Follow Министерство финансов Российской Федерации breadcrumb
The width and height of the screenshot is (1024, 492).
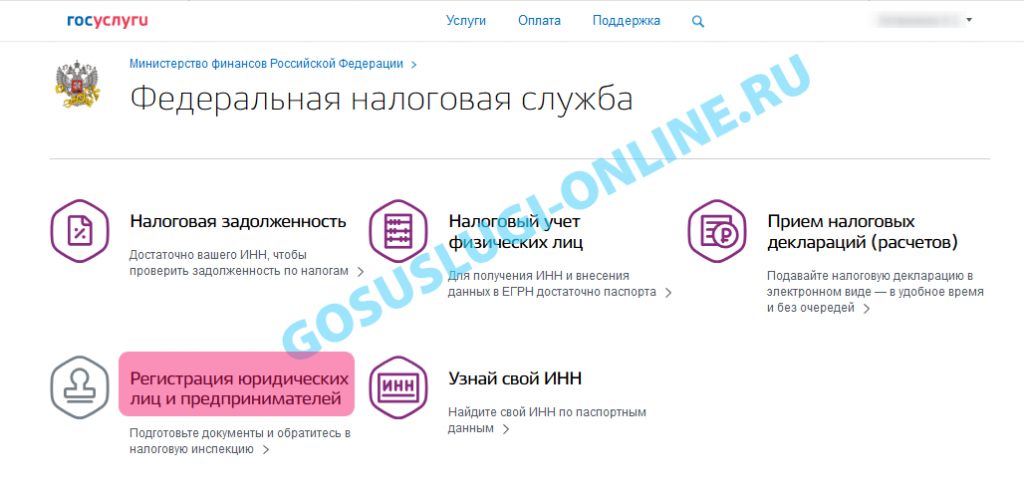click(x=266, y=64)
